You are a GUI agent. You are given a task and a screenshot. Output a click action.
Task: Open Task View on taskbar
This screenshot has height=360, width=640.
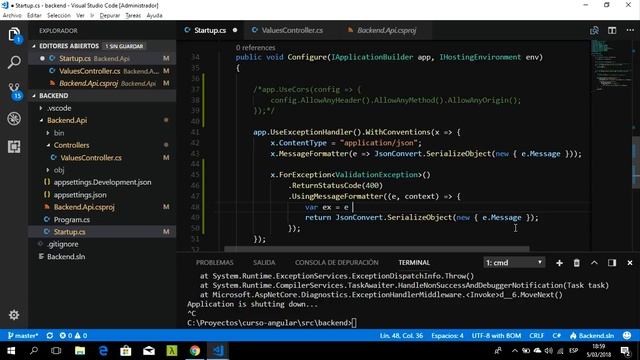pyautogui.click(x=56, y=351)
